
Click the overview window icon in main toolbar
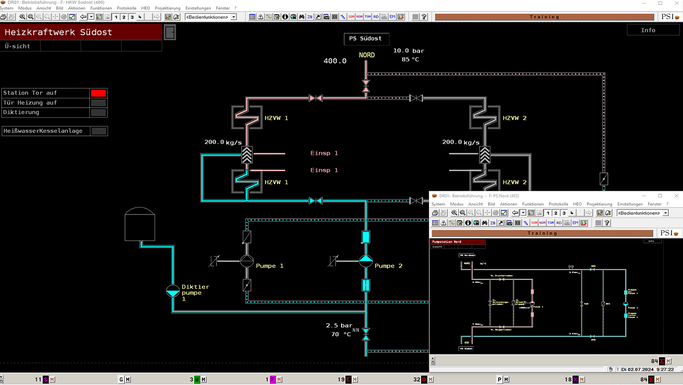point(72,17)
